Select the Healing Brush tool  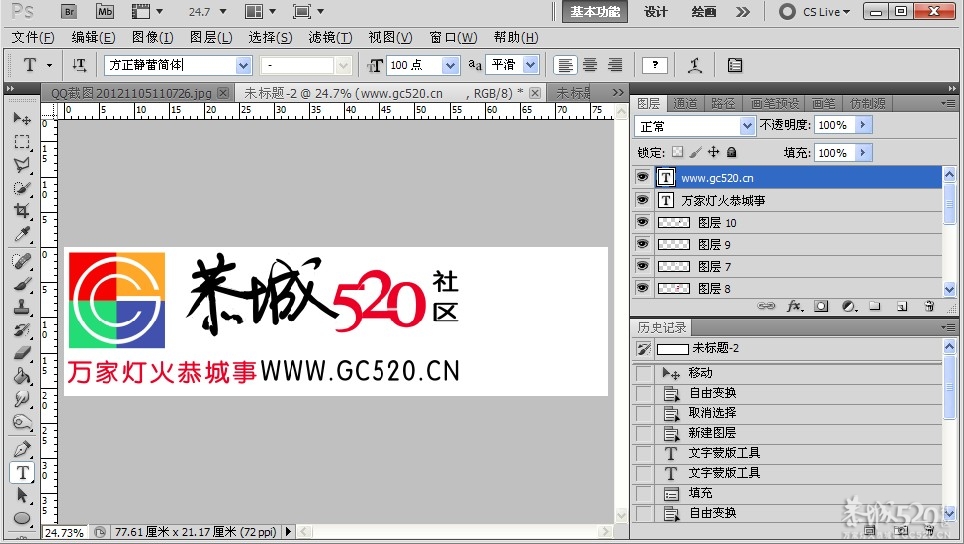pyautogui.click(x=22, y=261)
